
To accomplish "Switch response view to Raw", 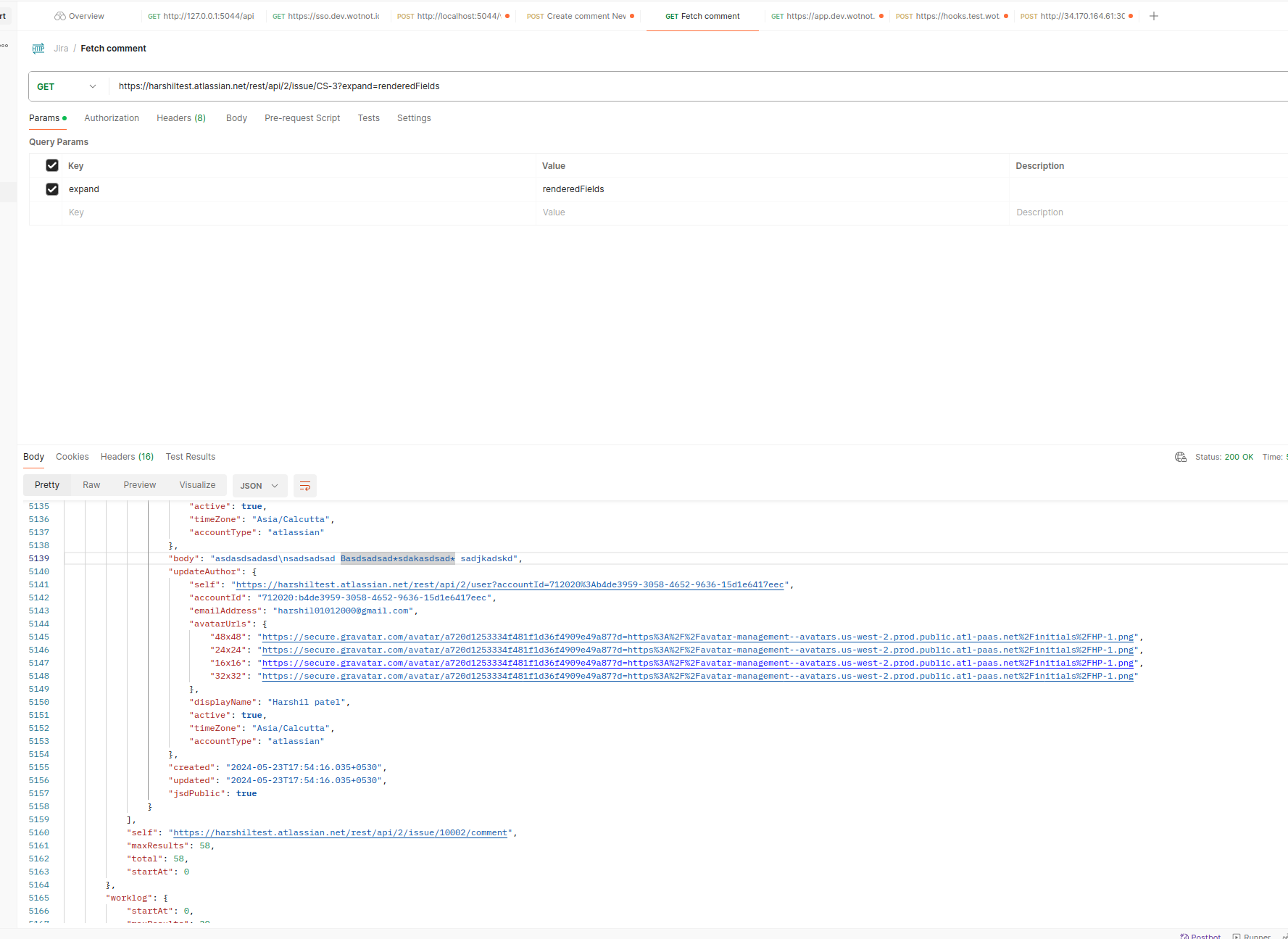I will pyautogui.click(x=91, y=485).
